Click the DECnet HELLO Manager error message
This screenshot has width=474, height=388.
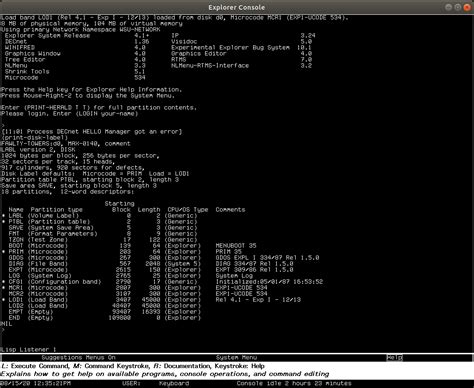click(92, 132)
